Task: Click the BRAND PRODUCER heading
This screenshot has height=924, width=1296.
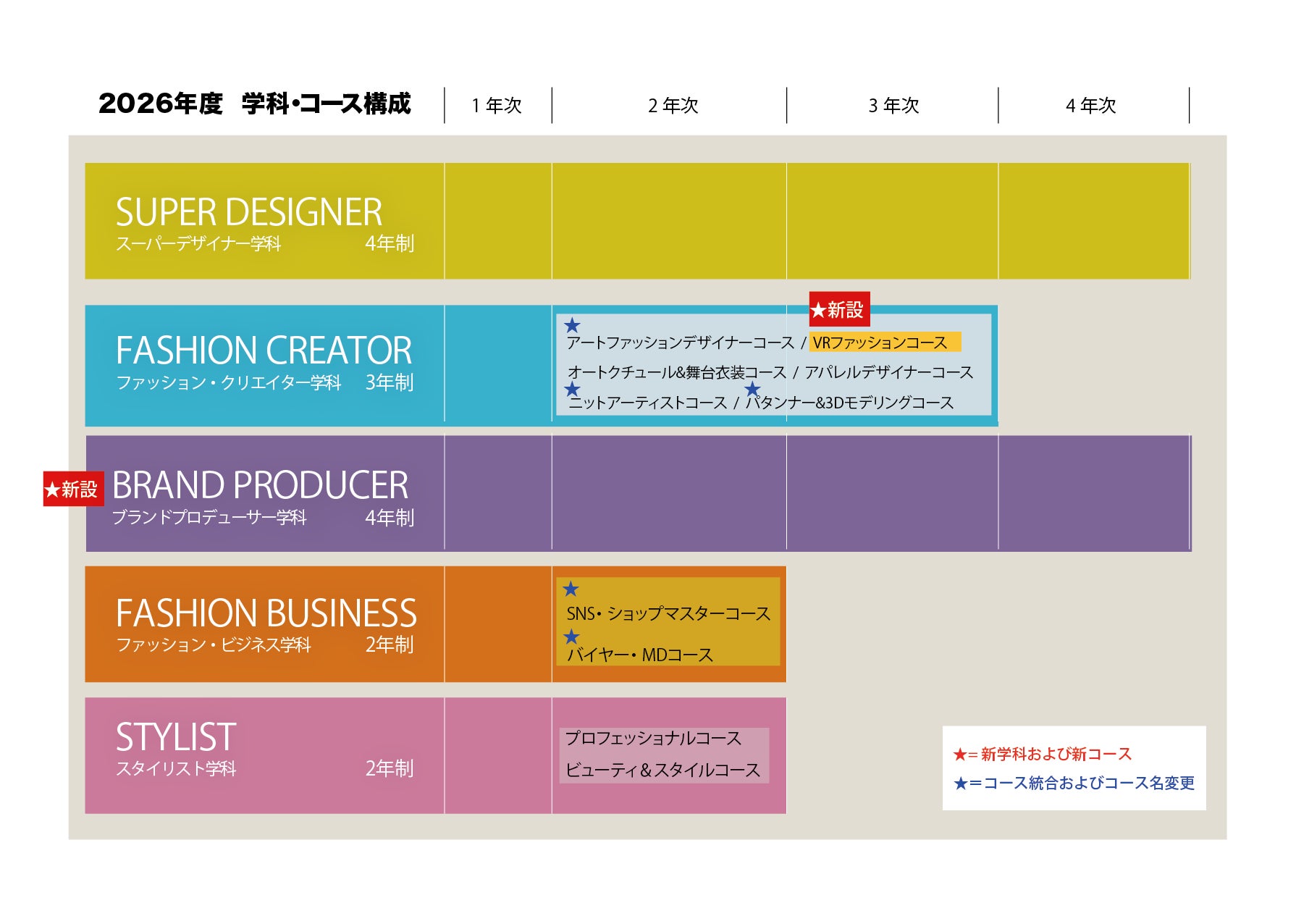Action: coord(261,485)
